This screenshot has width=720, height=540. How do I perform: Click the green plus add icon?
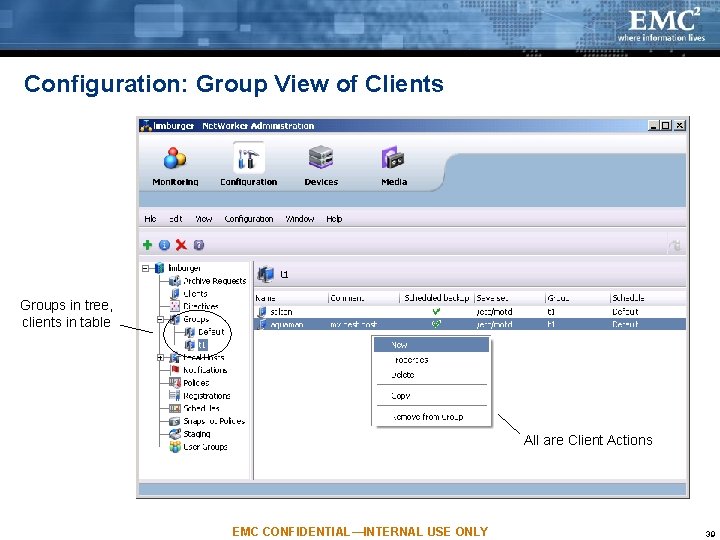click(x=147, y=245)
